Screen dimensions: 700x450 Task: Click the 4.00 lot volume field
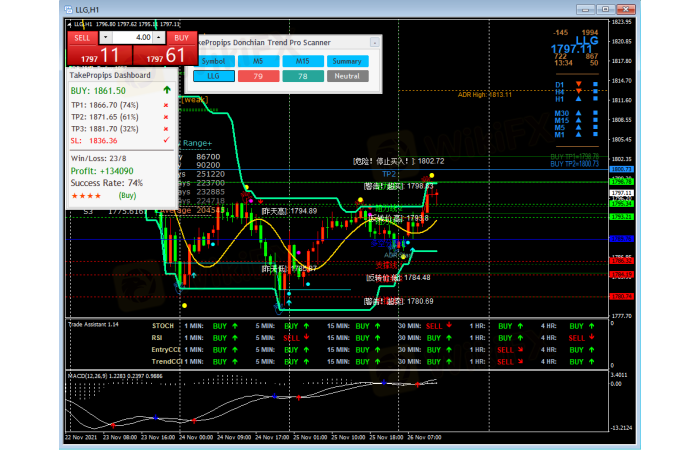[135, 37]
